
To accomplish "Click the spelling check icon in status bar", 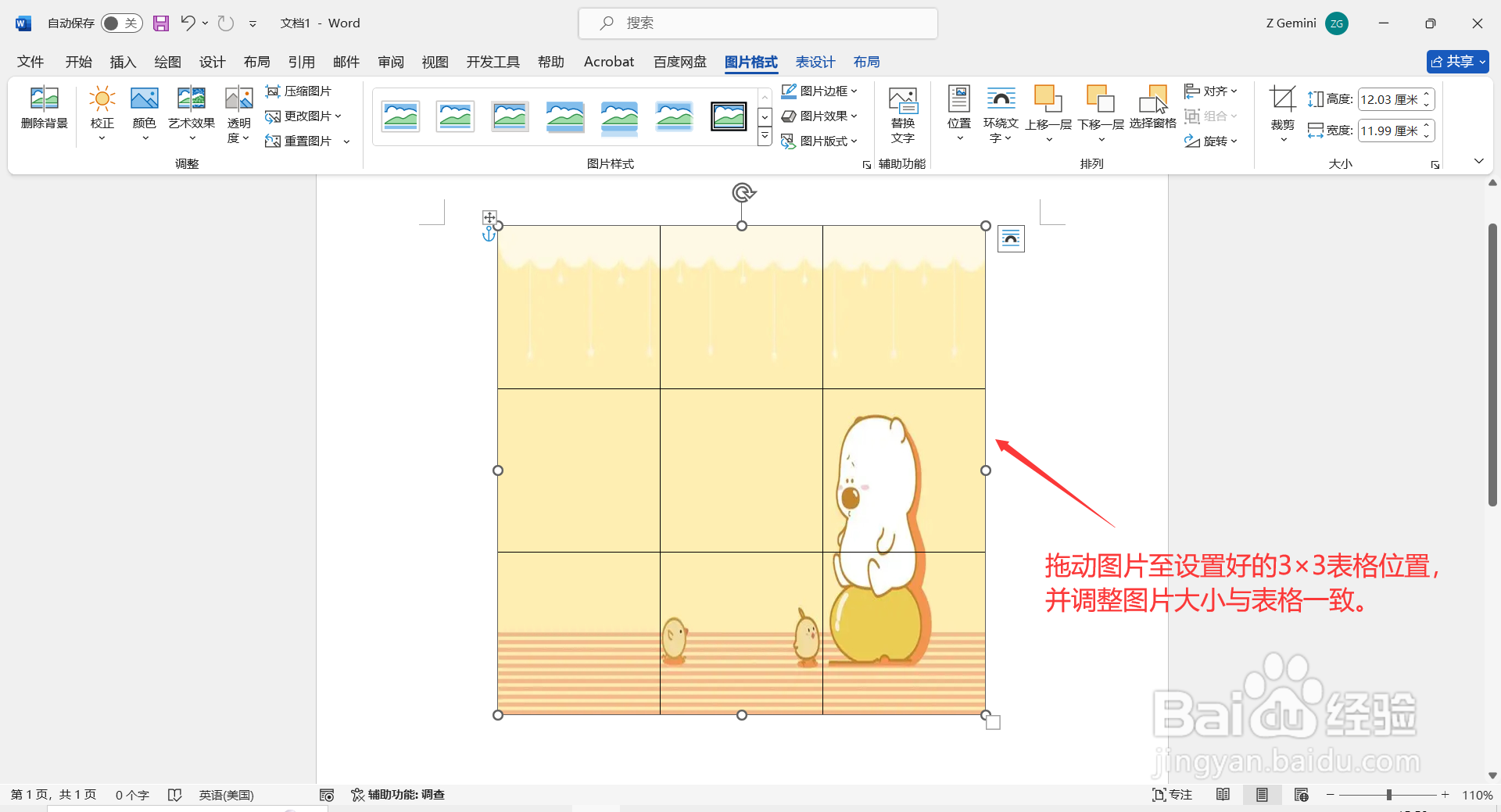I will (x=174, y=795).
